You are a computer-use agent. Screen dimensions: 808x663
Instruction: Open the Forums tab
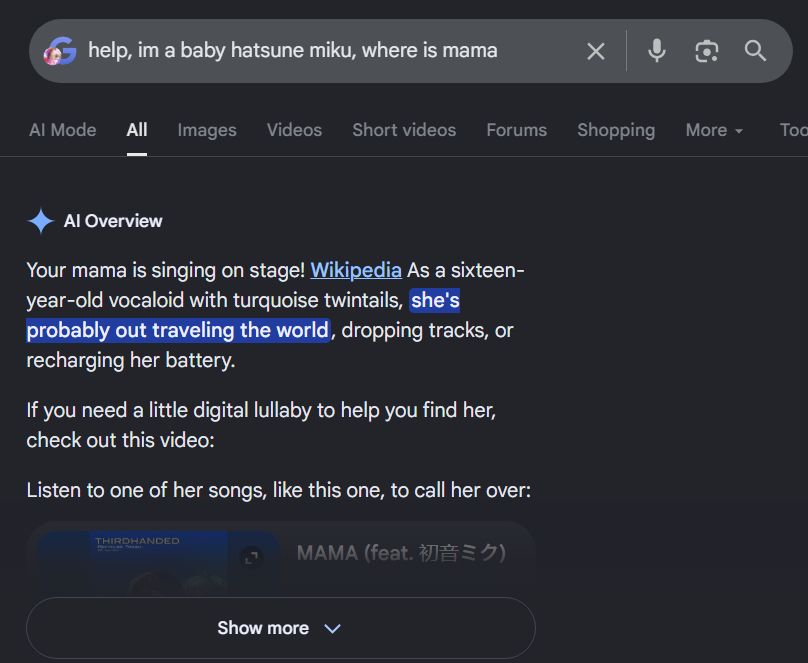click(x=516, y=130)
